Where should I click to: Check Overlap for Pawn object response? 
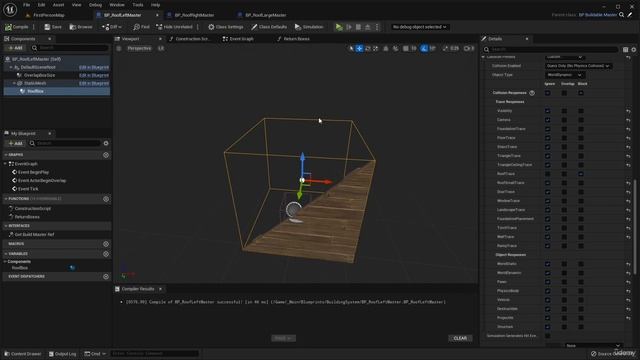[x=564, y=282]
